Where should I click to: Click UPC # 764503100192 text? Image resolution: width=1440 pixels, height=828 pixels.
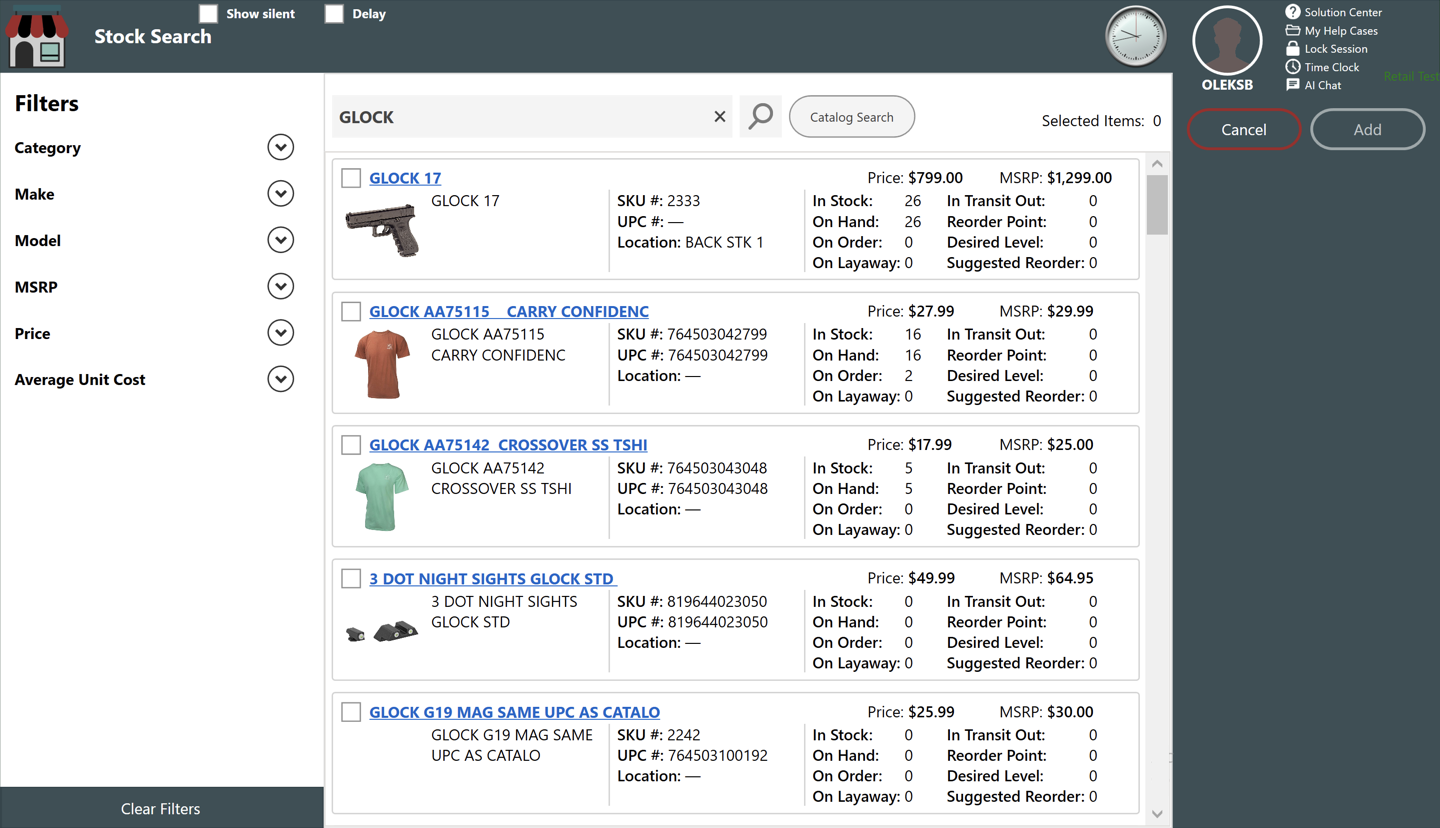click(x=692, y=756)
